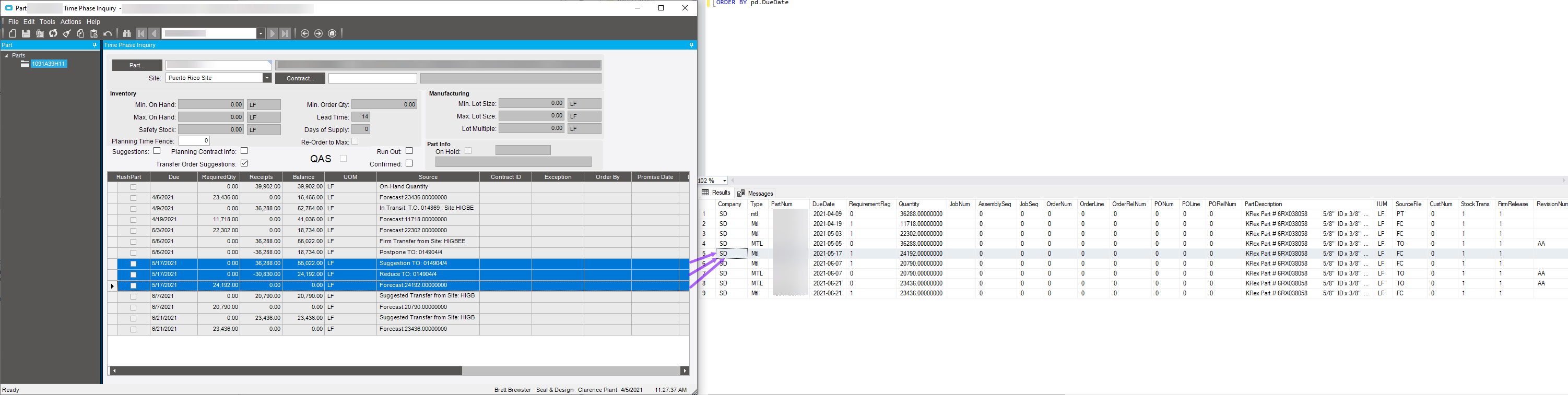The height and width of the screenshot is (395, 1568).
Task: Click the New document toolbar icon
Action: [x=13, y=33]
